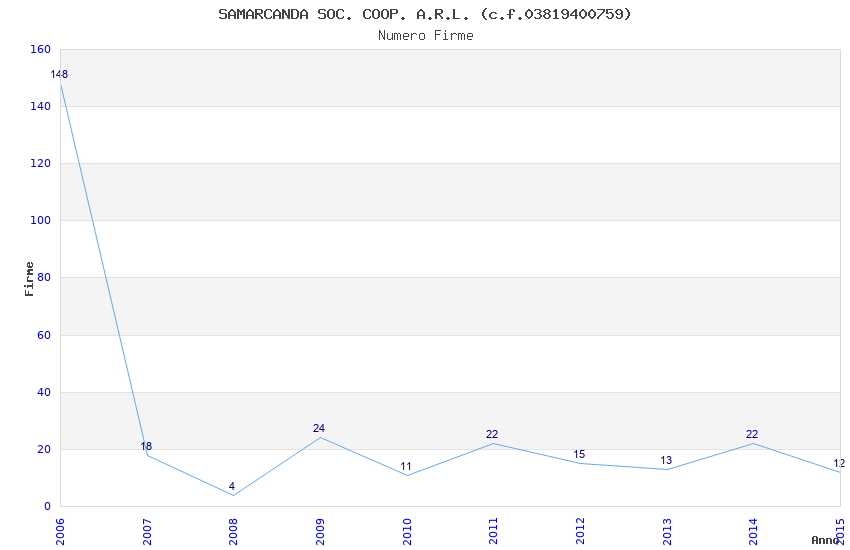Click the y-axis tick label 40
This screenshot has height=550, width=850.
click(44, 392)
